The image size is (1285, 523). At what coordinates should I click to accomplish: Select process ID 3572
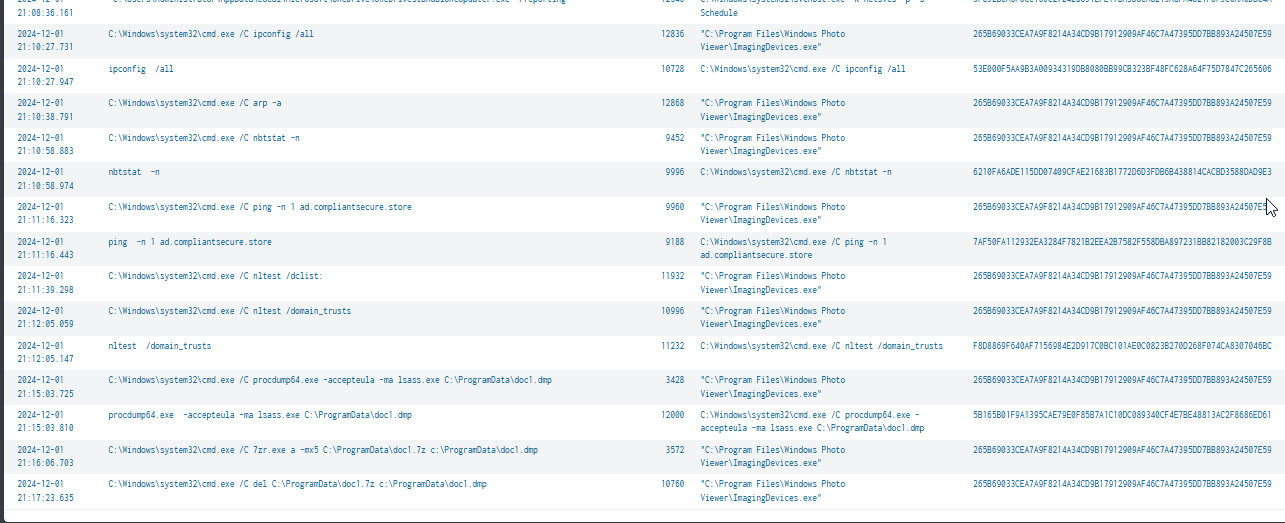pos(675,450)
